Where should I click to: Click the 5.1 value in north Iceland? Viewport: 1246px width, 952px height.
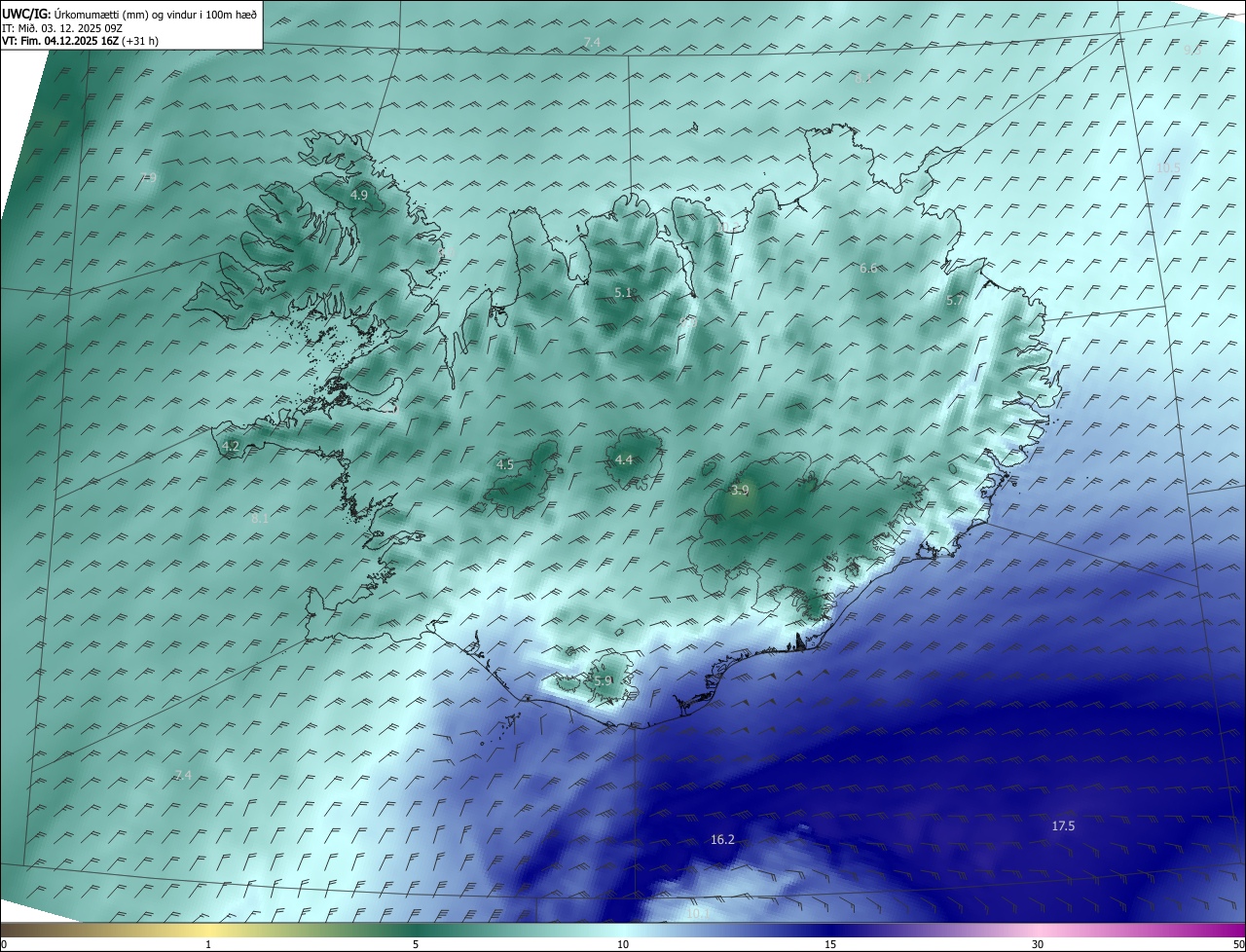pos(623,292)
